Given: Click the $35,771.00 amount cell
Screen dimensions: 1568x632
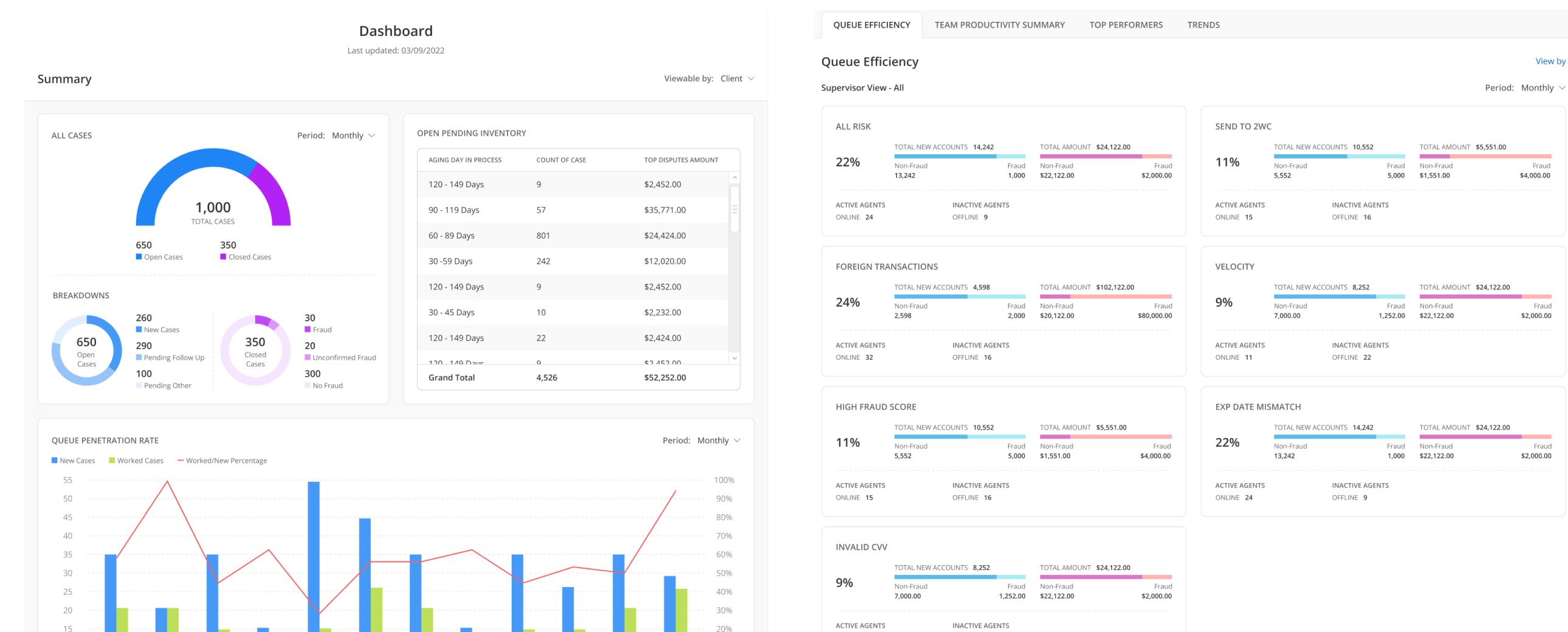Looking at the screenshot, I should click(664, 210).
